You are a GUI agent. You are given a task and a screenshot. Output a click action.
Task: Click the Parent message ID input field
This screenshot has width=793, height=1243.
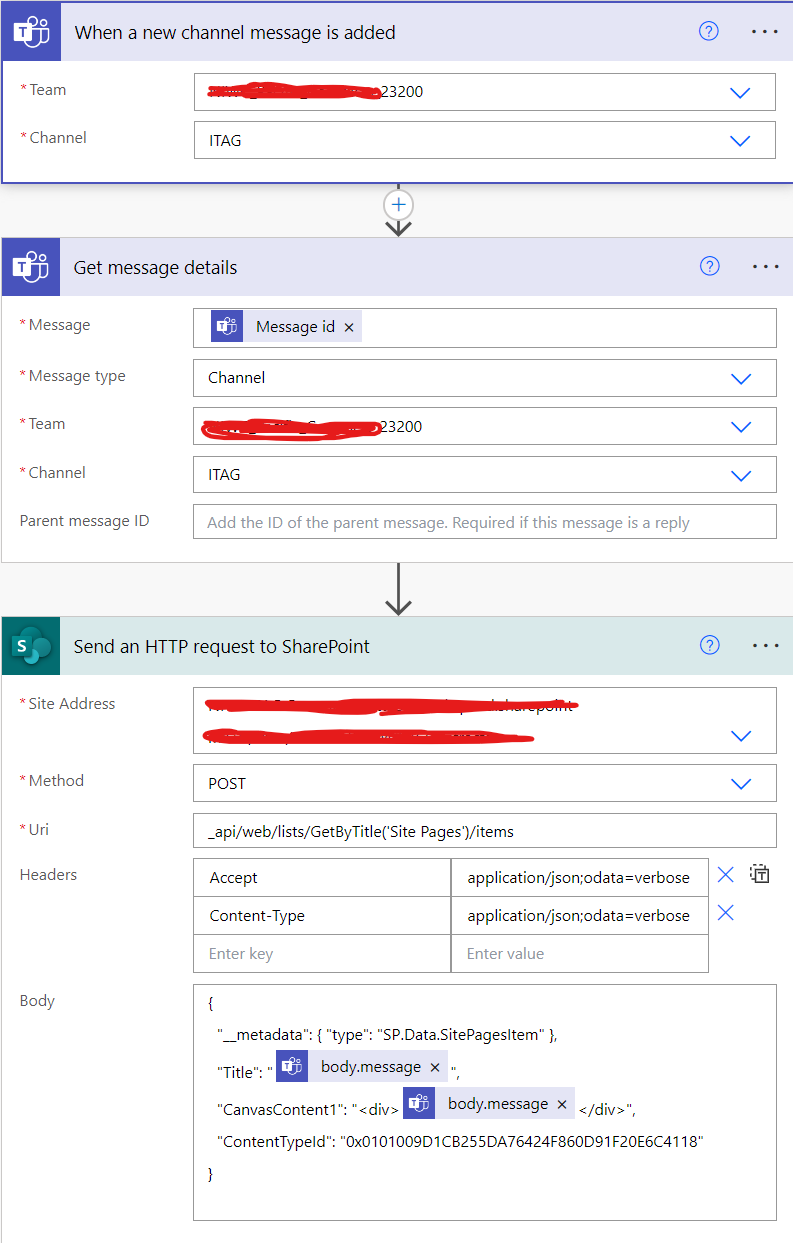[484, 521]
